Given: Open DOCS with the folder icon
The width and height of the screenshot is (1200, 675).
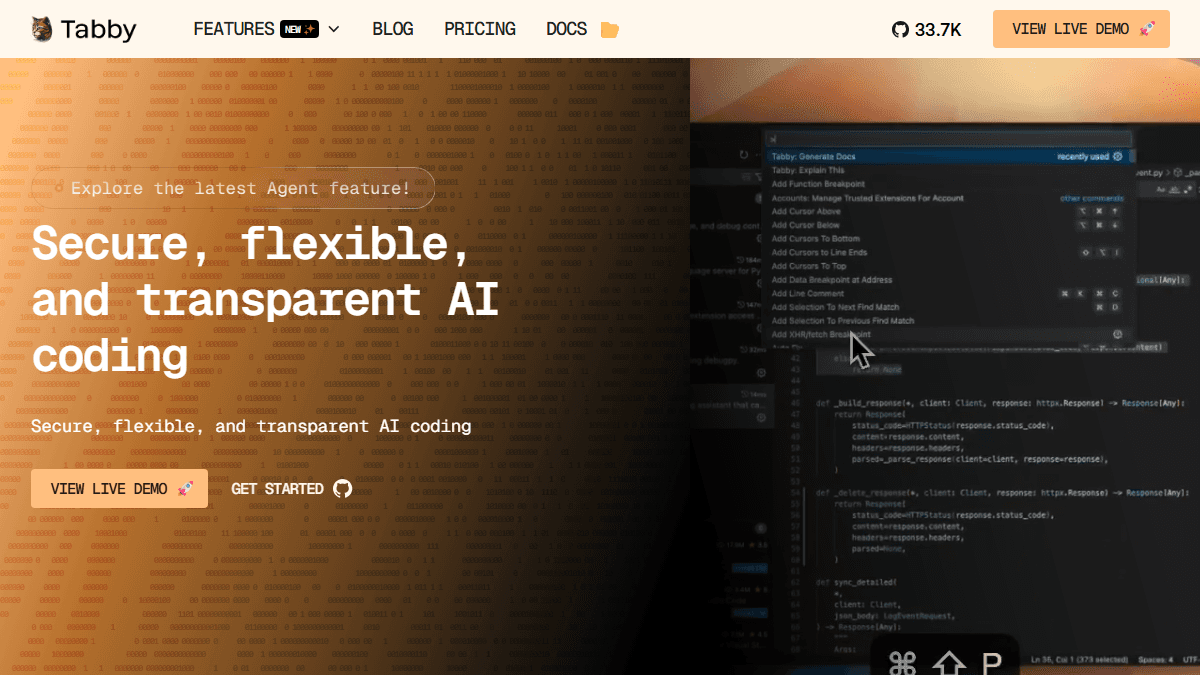Looking at the screenshot, I should 582,29.
